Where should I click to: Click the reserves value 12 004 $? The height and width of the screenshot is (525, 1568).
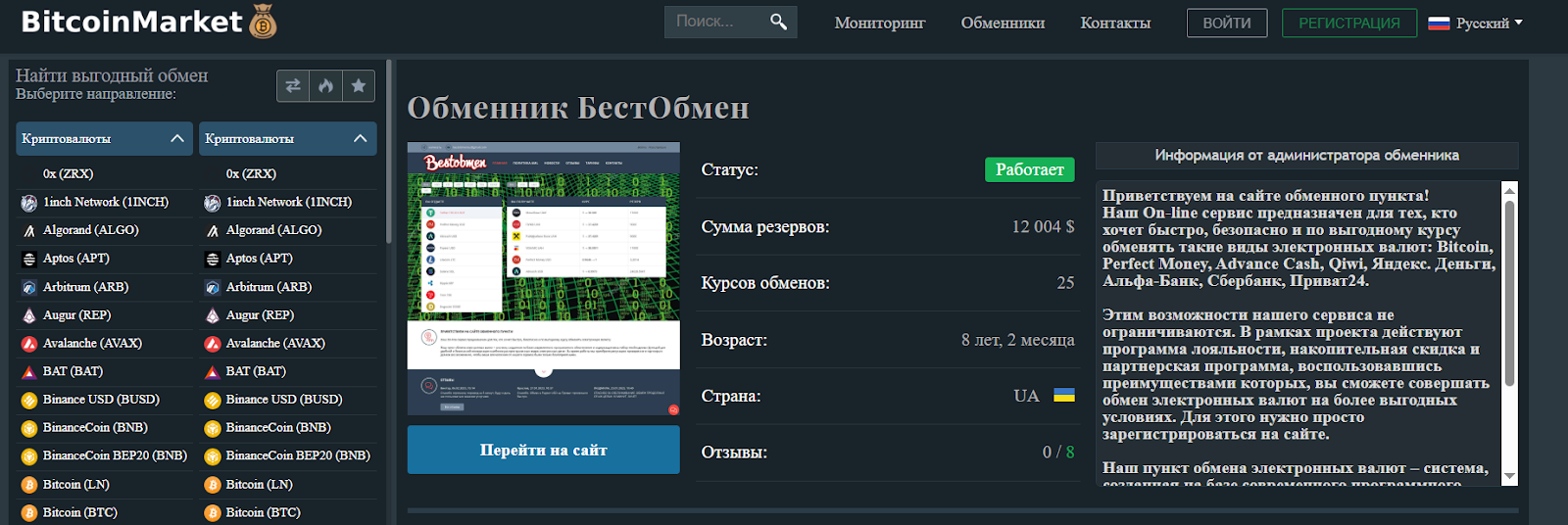click(x=1043, y=226)
